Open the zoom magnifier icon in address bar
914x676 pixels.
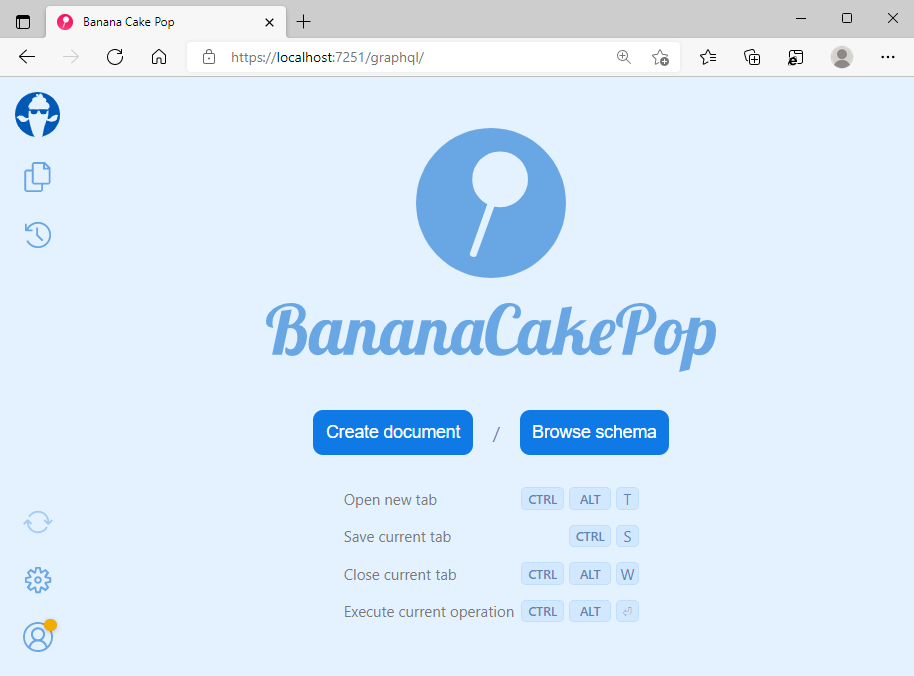[624, 57]
